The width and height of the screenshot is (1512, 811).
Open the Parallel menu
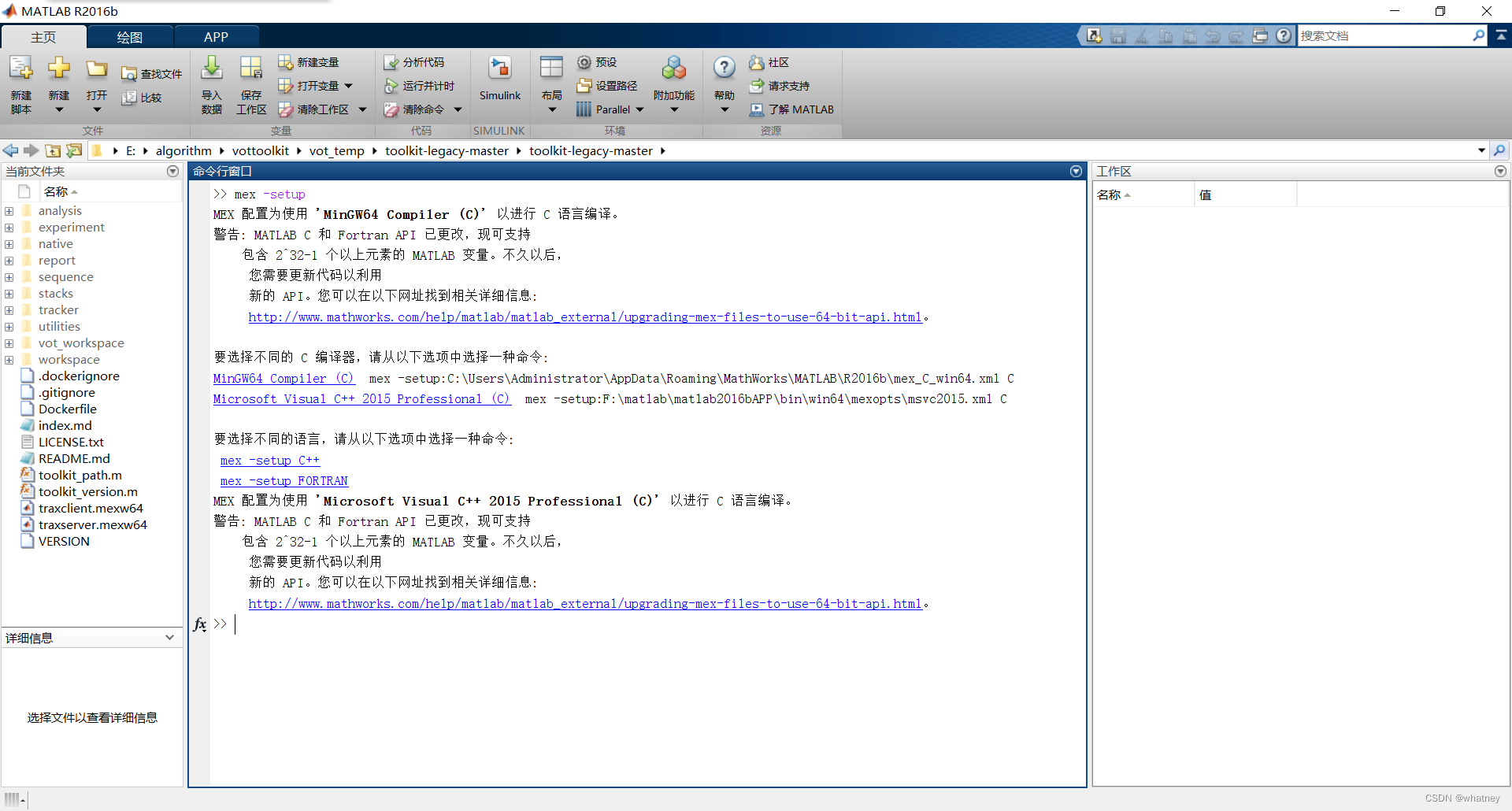(x=610, y=109)
